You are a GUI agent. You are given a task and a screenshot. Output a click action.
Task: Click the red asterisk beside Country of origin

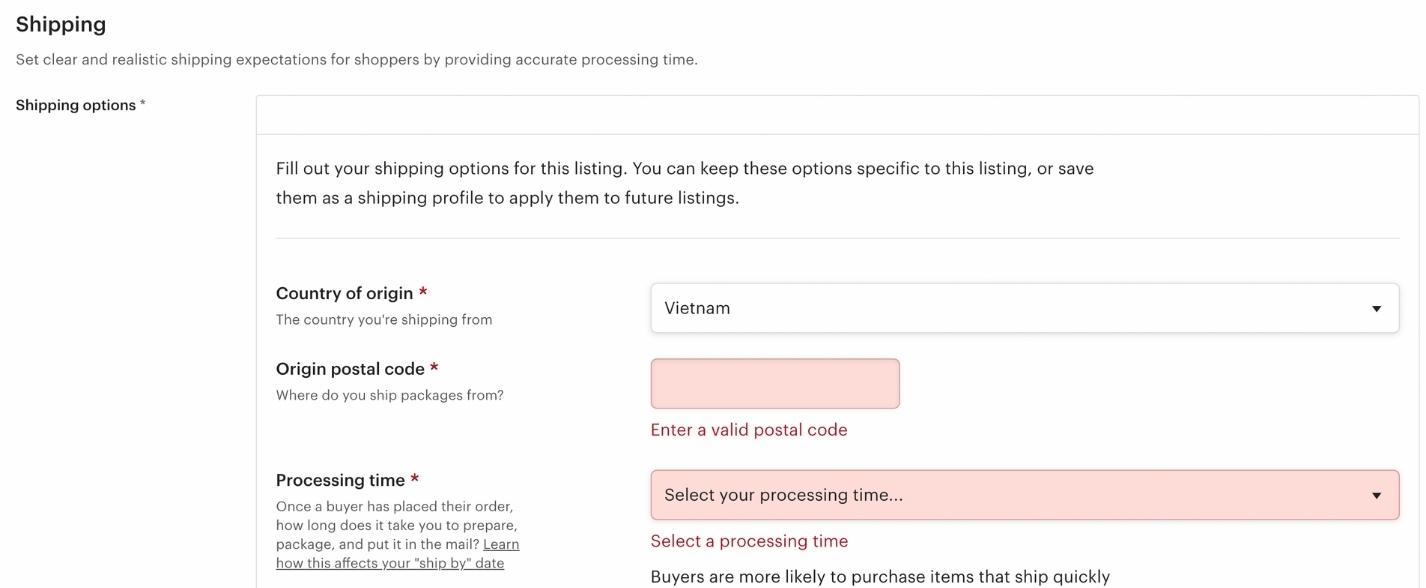click(423, 292)
